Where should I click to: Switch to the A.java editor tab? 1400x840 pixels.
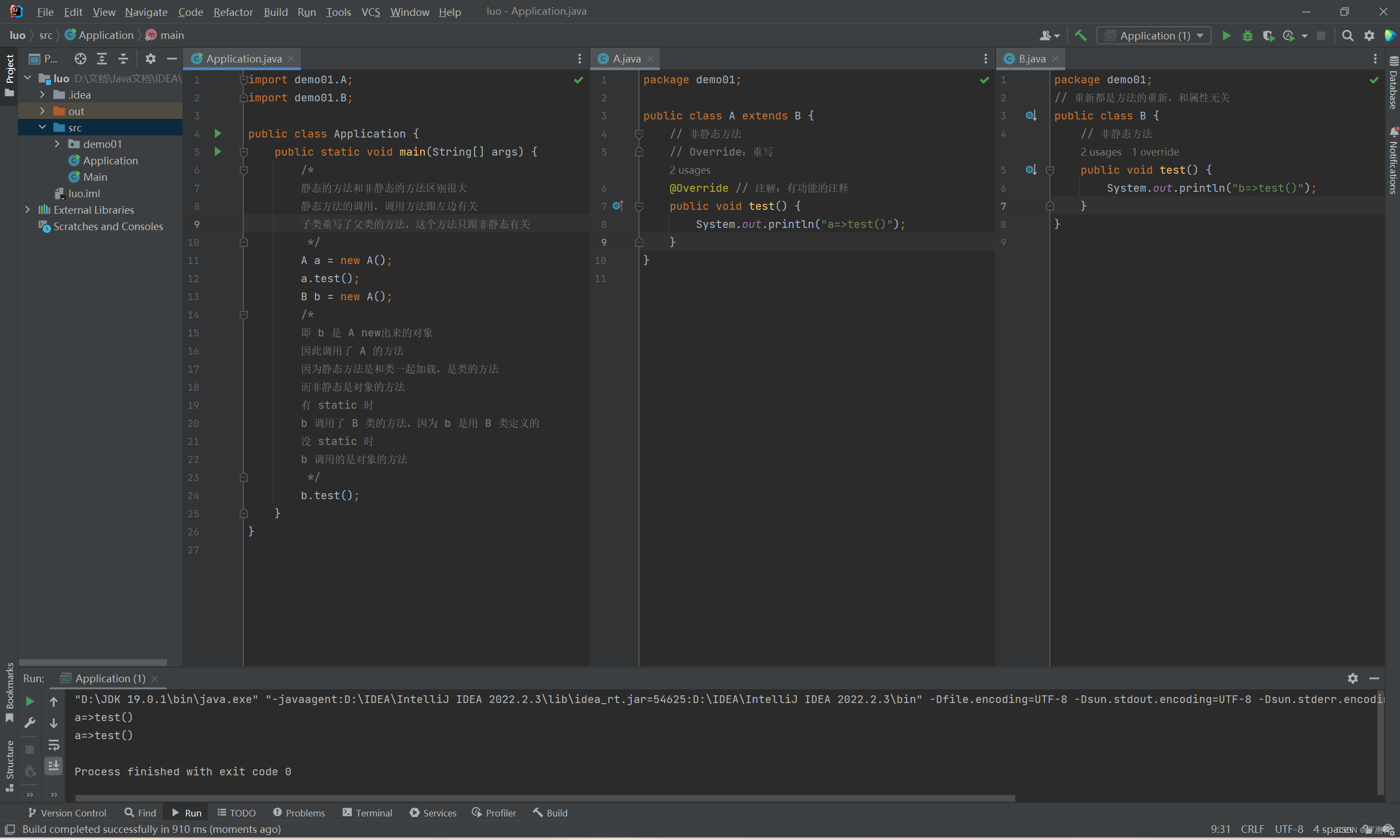626,58
